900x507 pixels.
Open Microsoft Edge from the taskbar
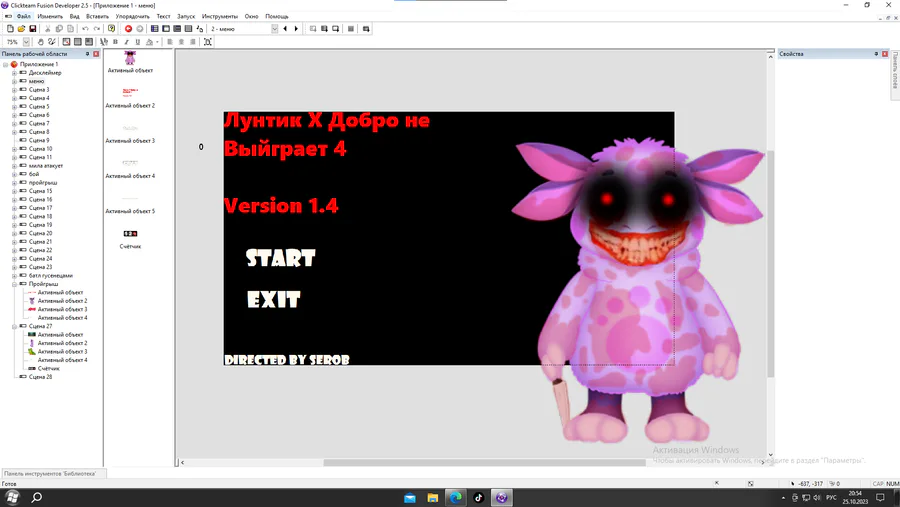coord(456,498)
